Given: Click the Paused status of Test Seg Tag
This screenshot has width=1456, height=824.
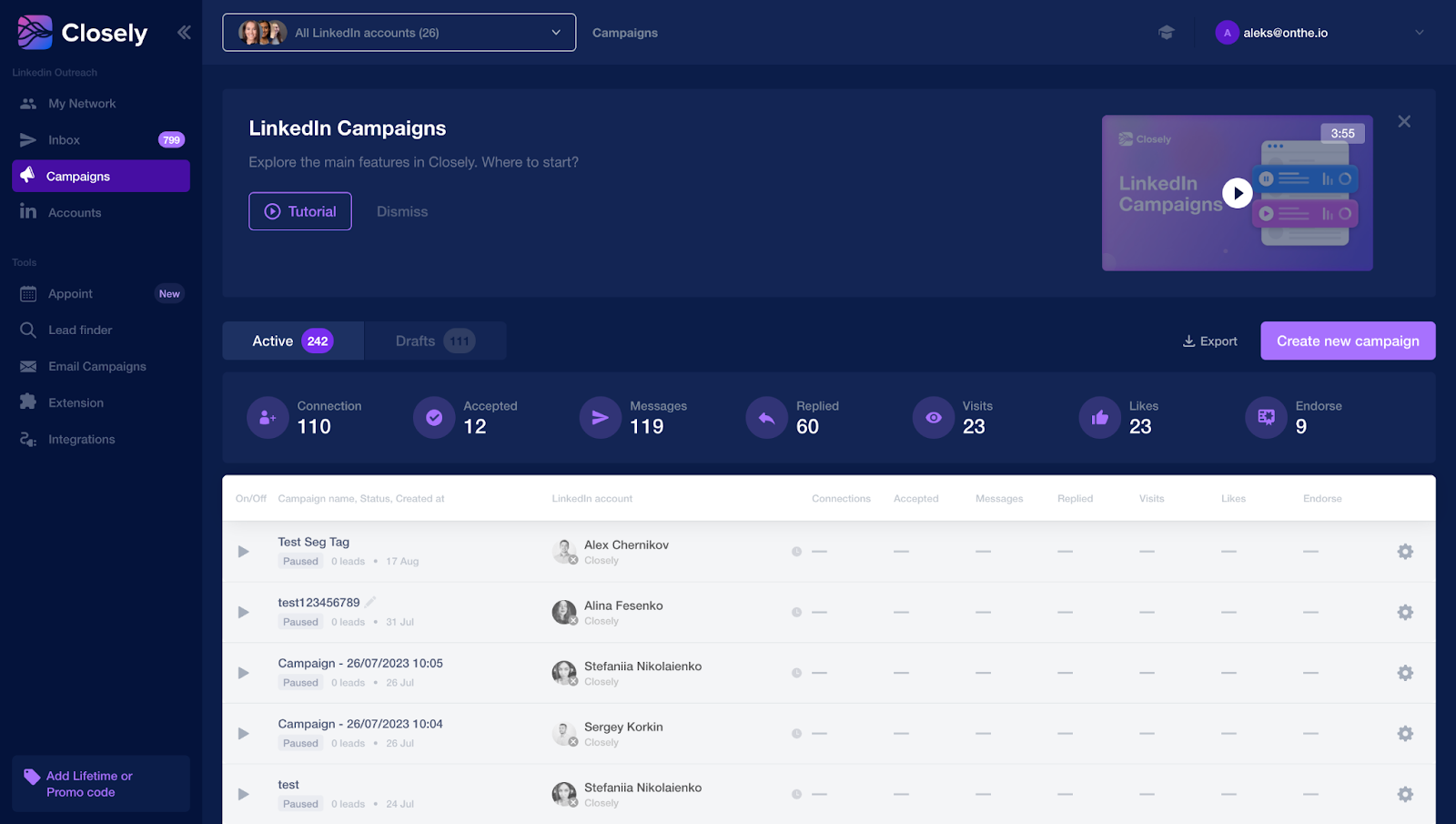Looking at the screenshot, I should 300,562.
